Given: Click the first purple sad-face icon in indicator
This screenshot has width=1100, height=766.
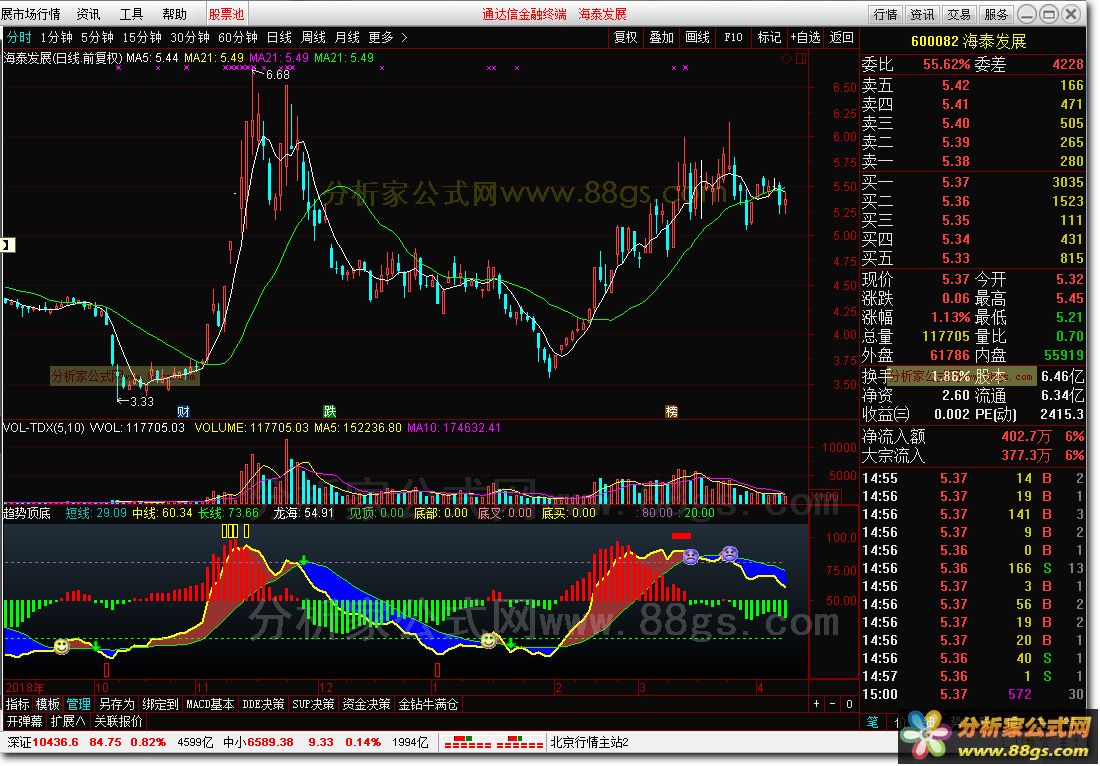Looking at the screenshot, I should (x=691, y=557).
